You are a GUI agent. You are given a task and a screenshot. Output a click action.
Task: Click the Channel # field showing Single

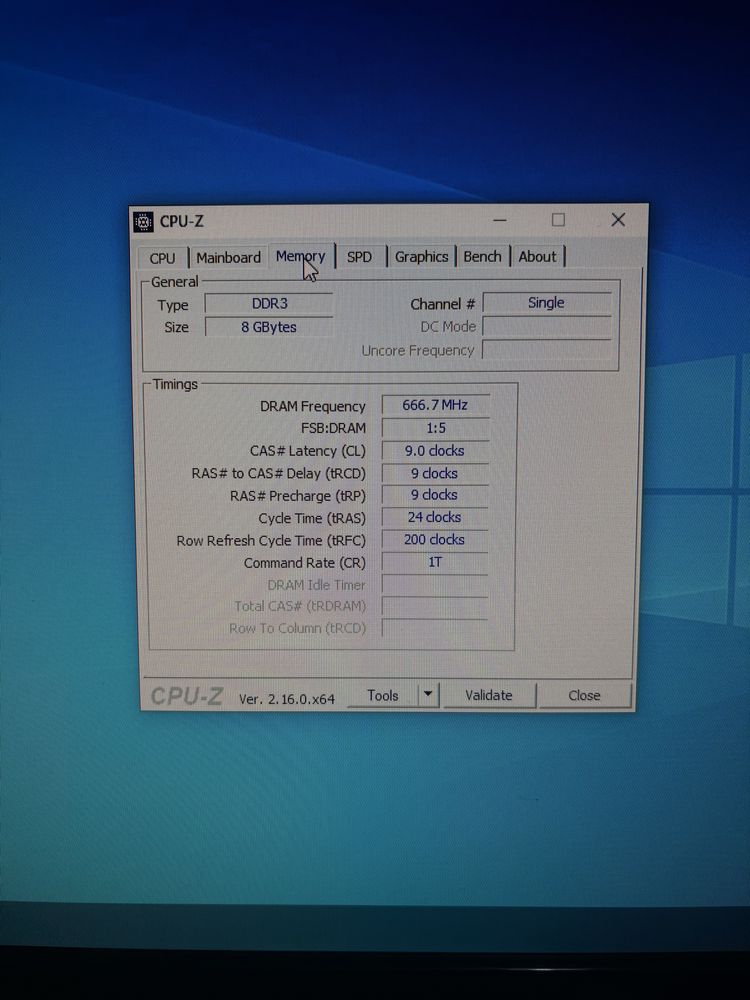pyautogui.click(x=547, y=303)
